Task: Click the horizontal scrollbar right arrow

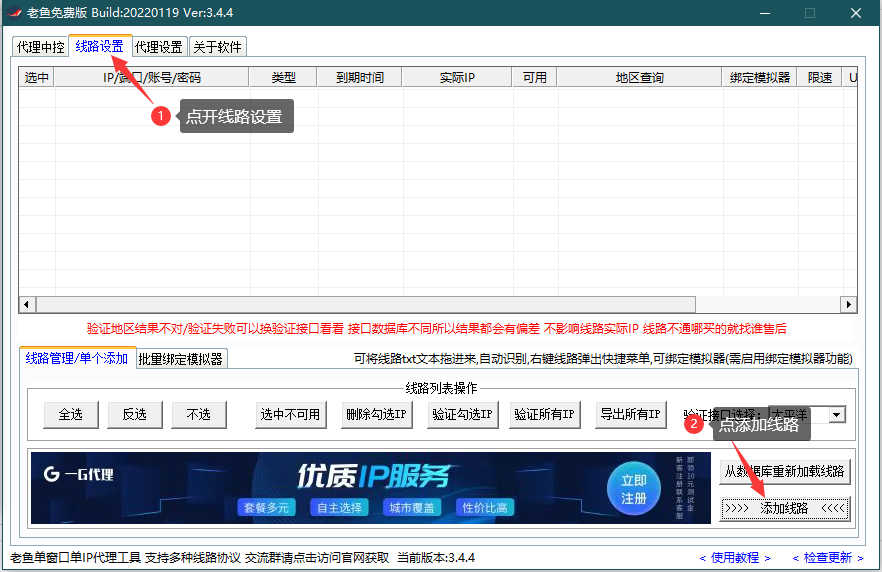Action: (x=849, y=304)
